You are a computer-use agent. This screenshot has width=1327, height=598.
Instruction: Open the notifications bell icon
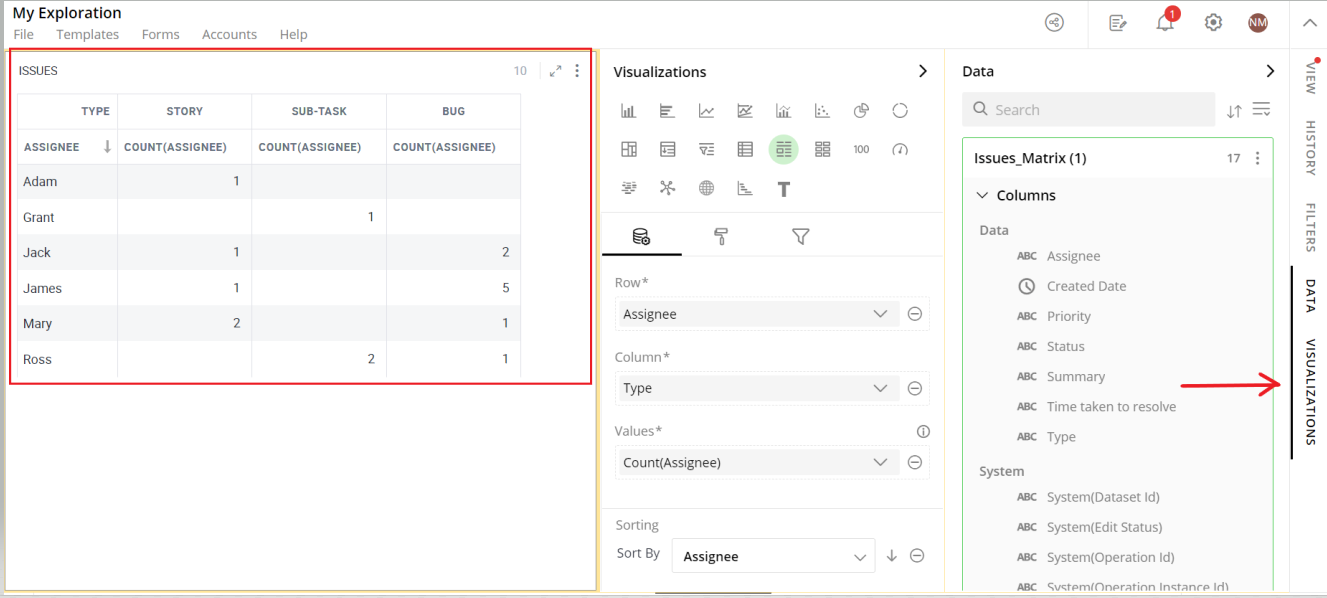tap(1166, 22)
